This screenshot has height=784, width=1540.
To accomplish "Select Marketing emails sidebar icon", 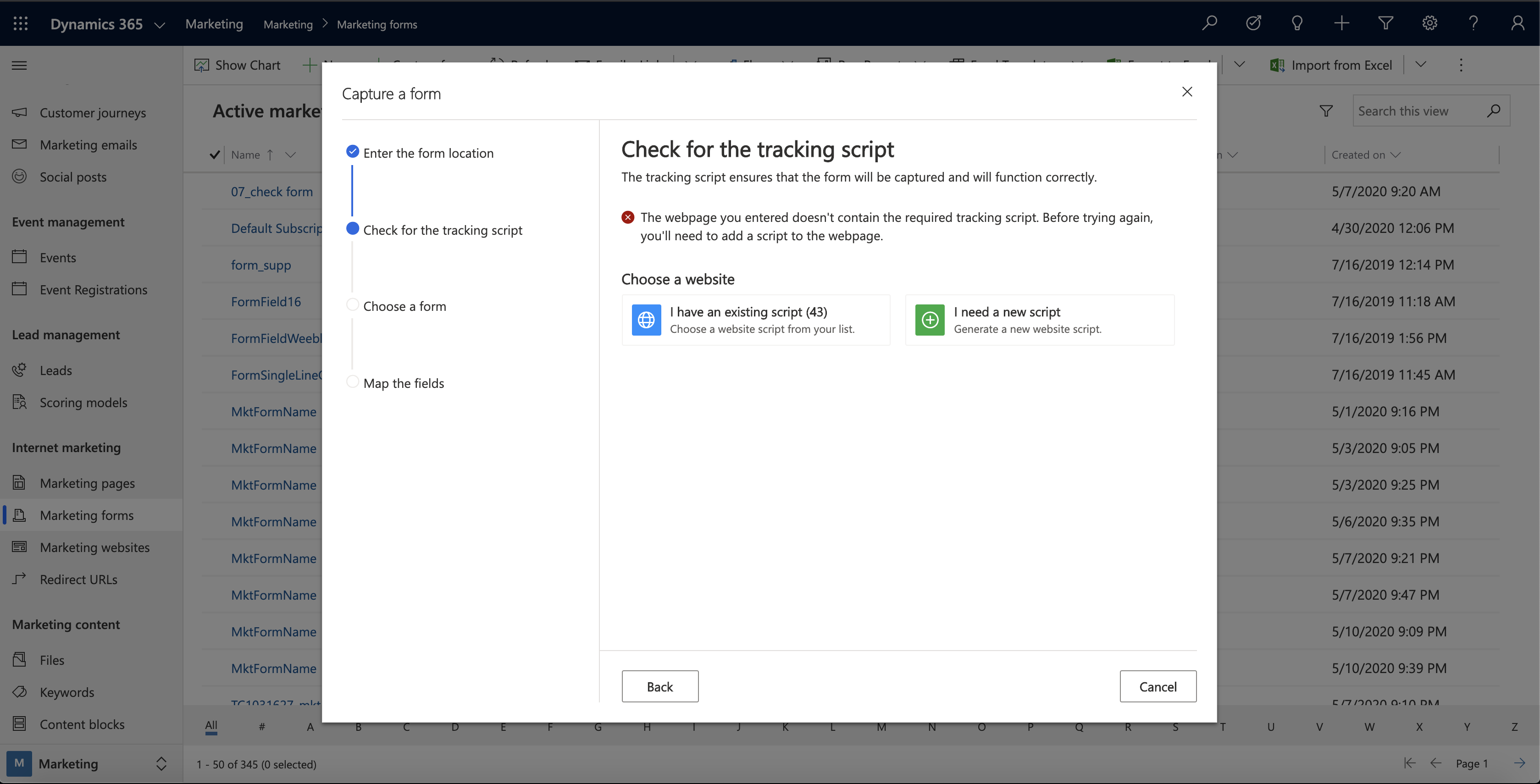I will 19,144.
